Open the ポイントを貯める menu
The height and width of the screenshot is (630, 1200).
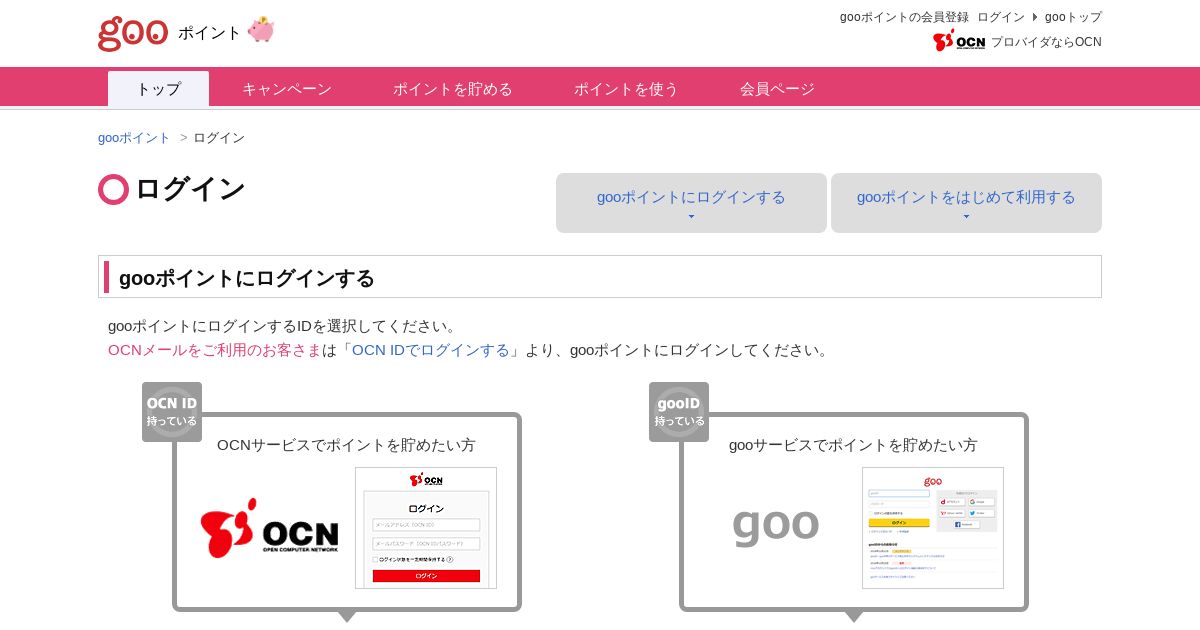click(x=452, y=89)
